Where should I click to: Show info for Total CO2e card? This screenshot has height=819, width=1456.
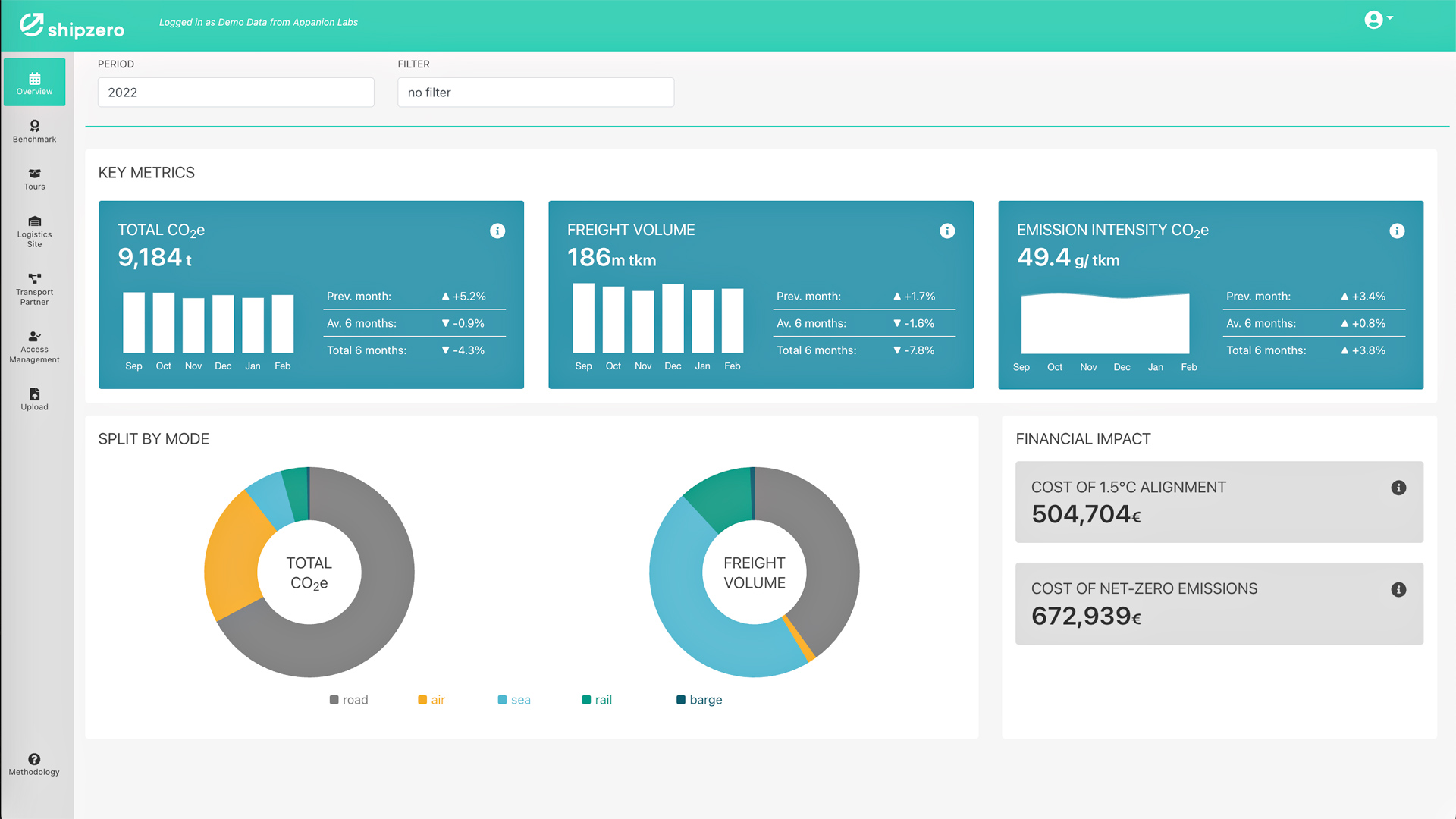click(x=497, y=231)
